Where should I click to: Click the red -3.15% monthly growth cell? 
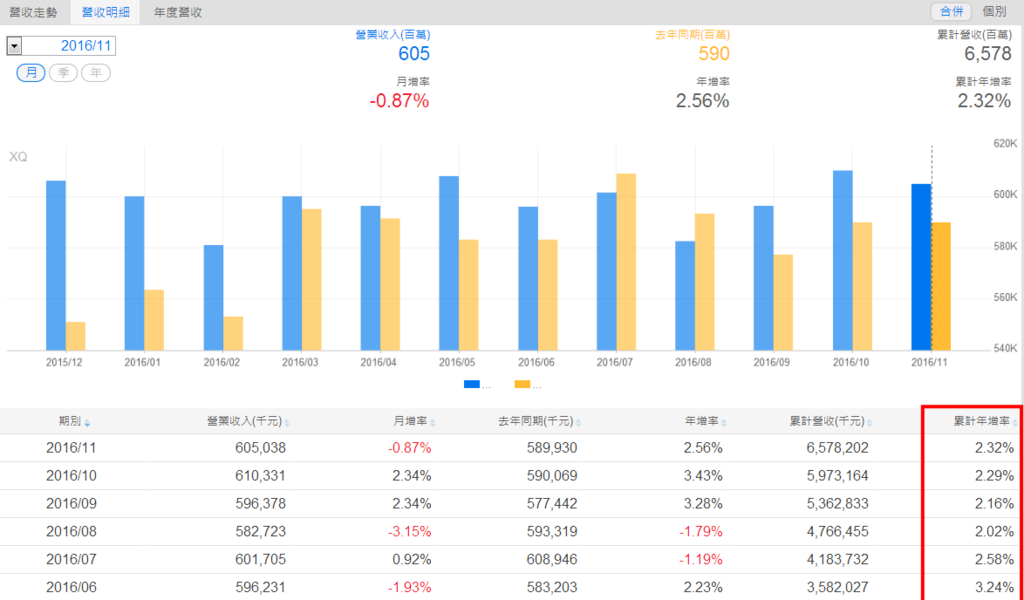(409, 531)
